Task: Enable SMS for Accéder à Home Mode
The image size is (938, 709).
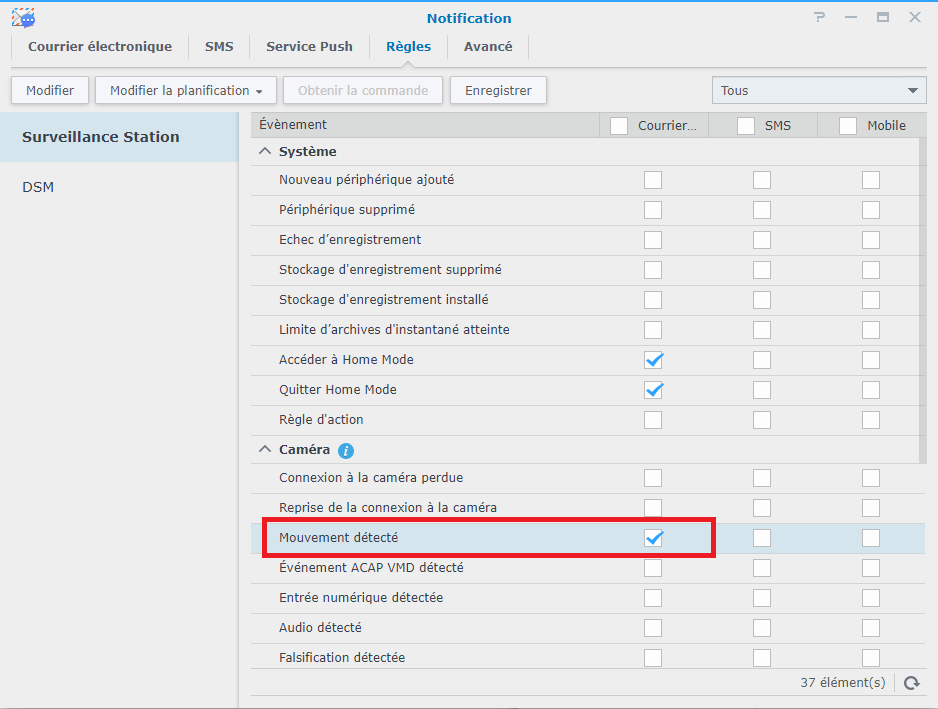Action: (762, 360)
